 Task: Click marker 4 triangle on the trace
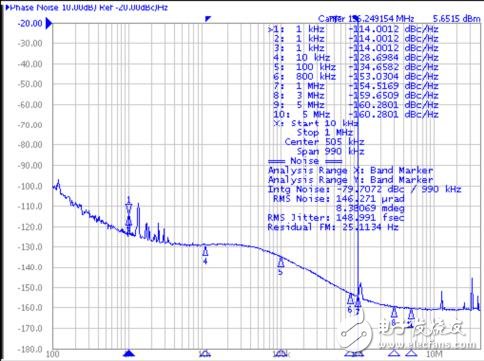[205, 251]
